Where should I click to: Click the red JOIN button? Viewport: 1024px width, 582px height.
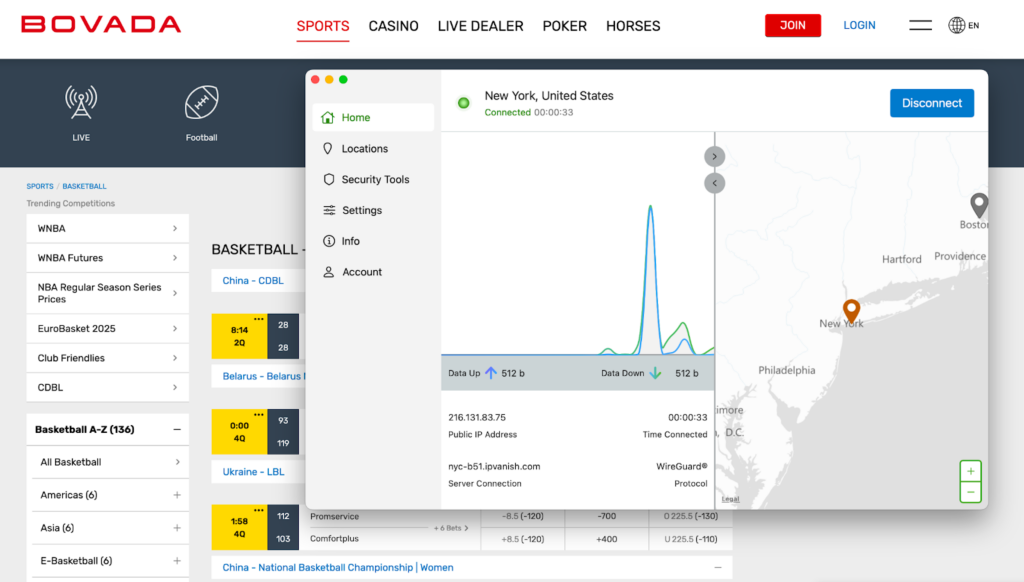[793, 25]
